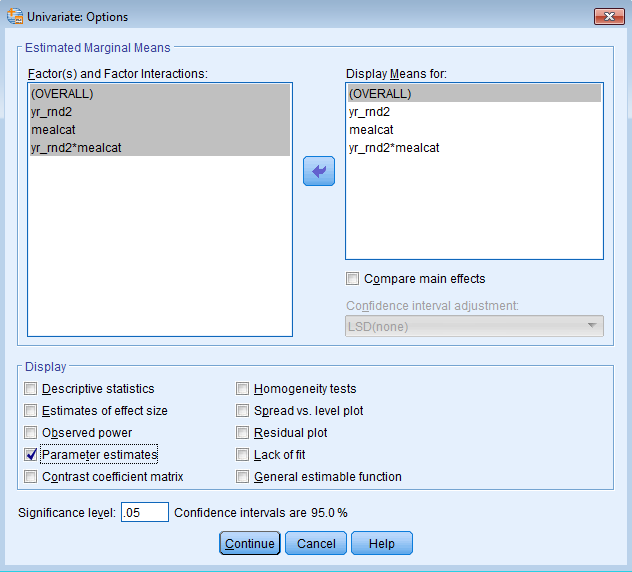Screen dimensions: 632x572
Task: Enable General estimable function
Action: (243, 477)
